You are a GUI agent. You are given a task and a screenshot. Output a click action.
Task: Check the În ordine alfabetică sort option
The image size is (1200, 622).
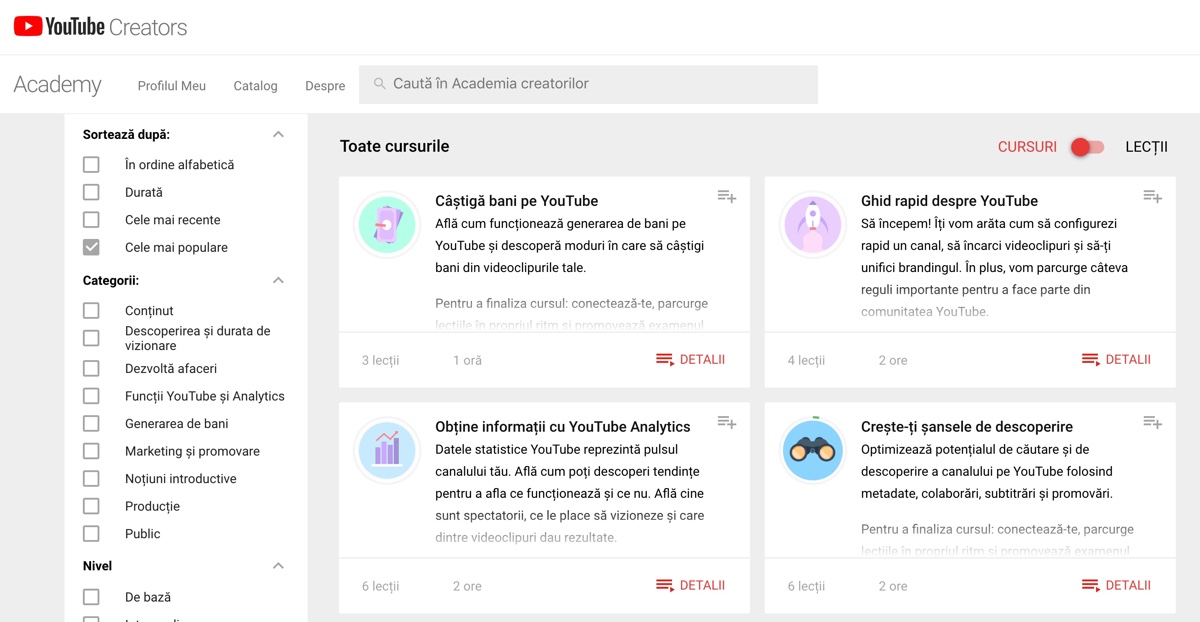(91, 164)
